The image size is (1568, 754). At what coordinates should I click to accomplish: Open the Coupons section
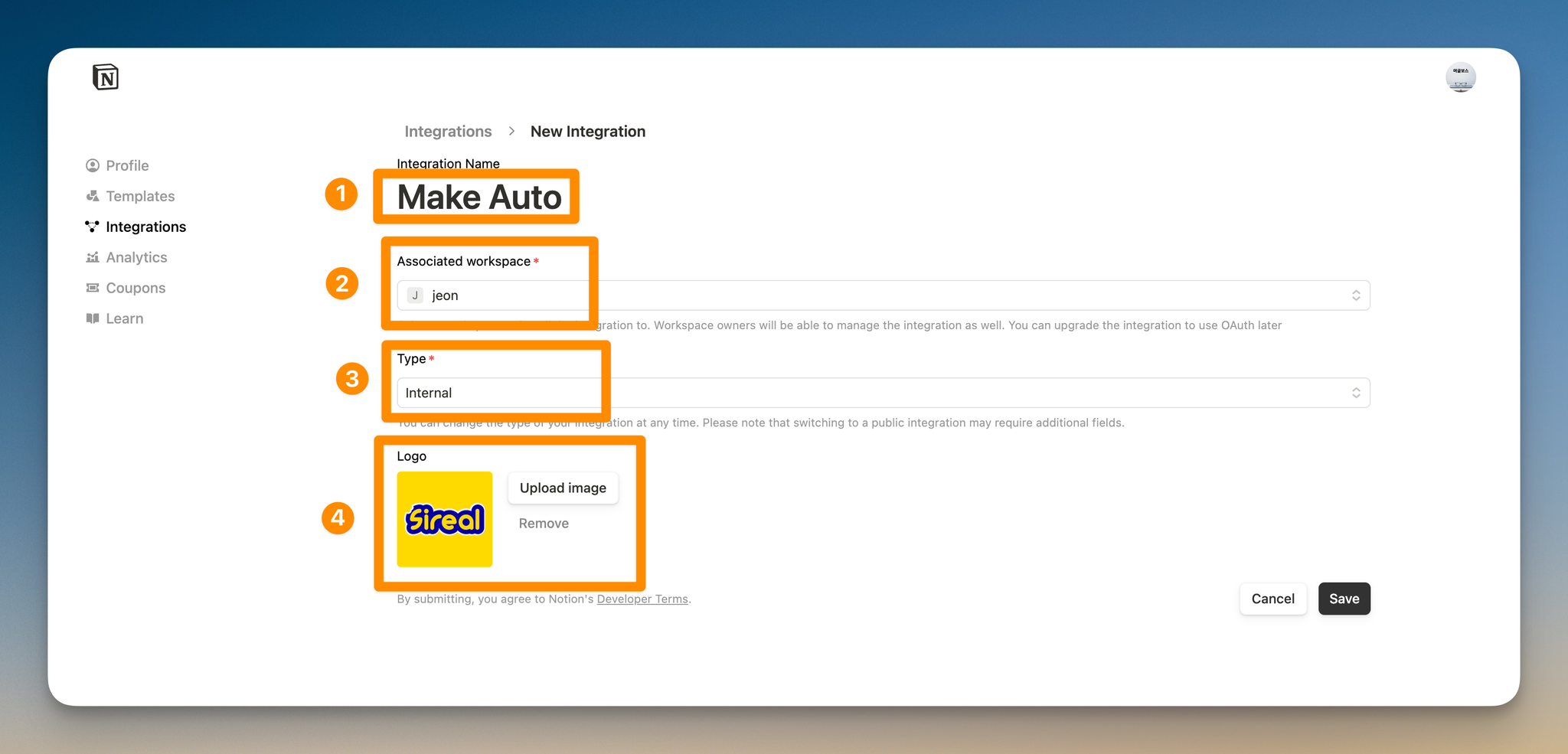point(136,288)
